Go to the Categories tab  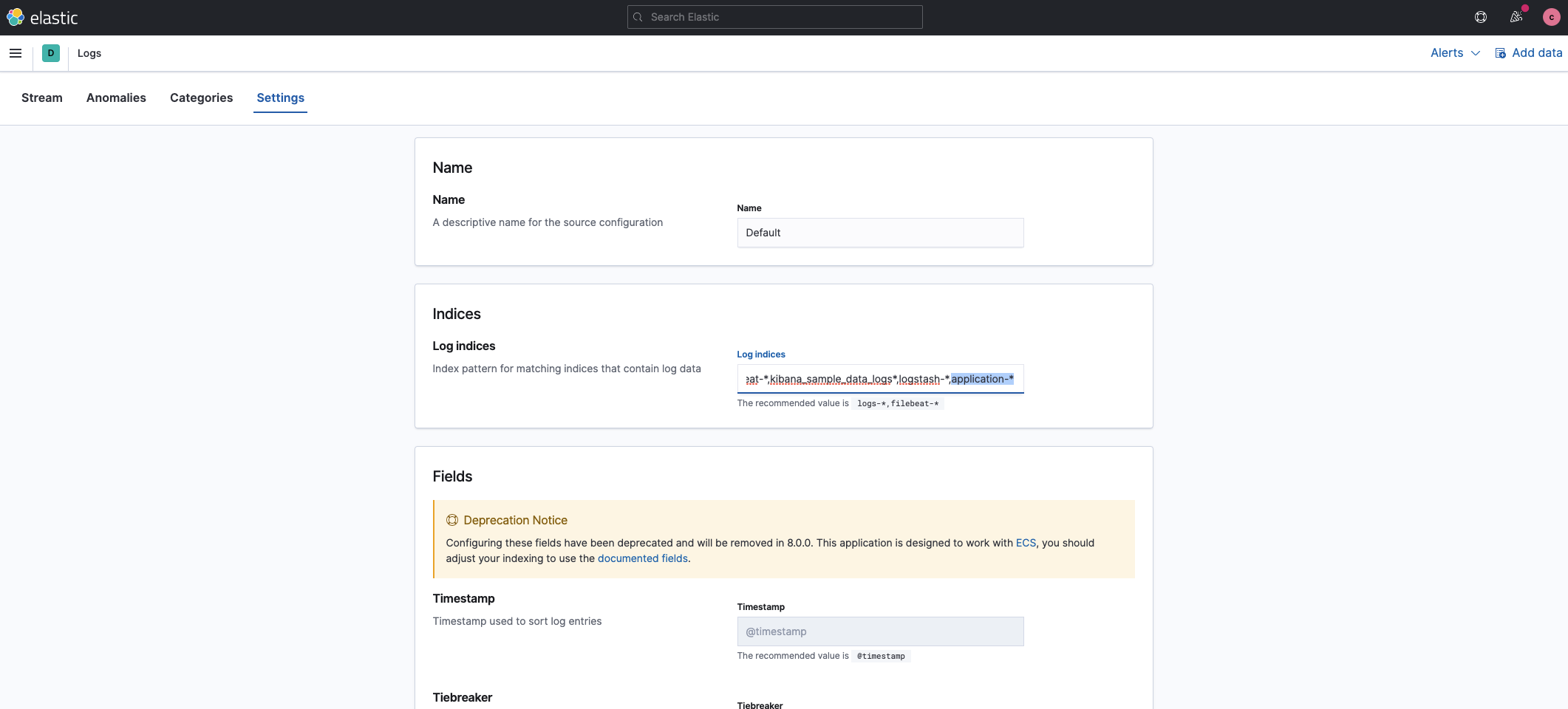(x=201, y=97)
